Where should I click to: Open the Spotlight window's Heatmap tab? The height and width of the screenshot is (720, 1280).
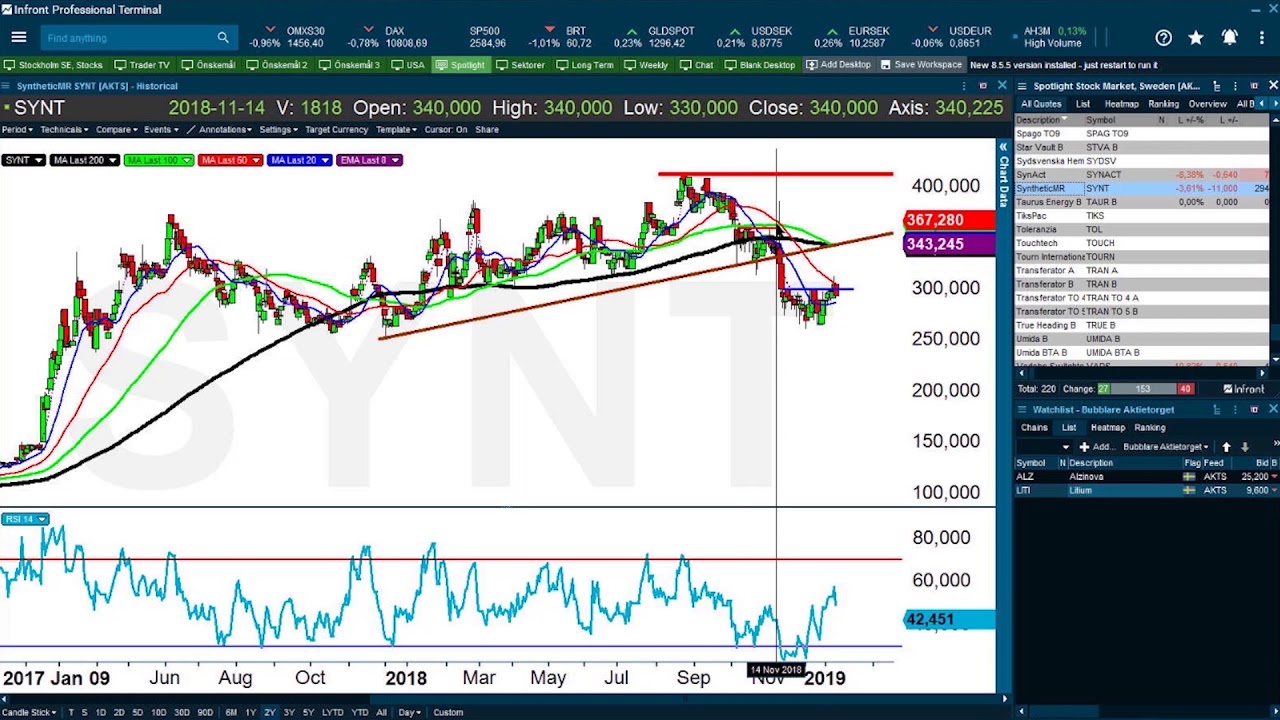pos(1121,104)
